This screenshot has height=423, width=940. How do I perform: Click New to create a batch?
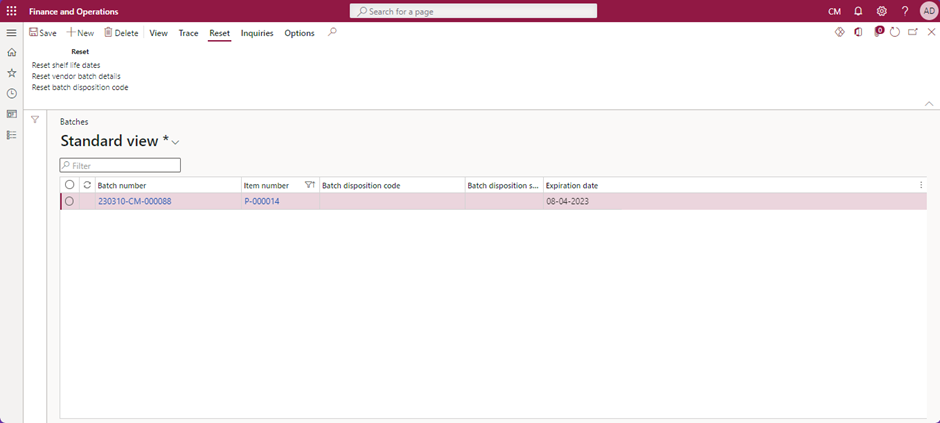tap(80, 33)
